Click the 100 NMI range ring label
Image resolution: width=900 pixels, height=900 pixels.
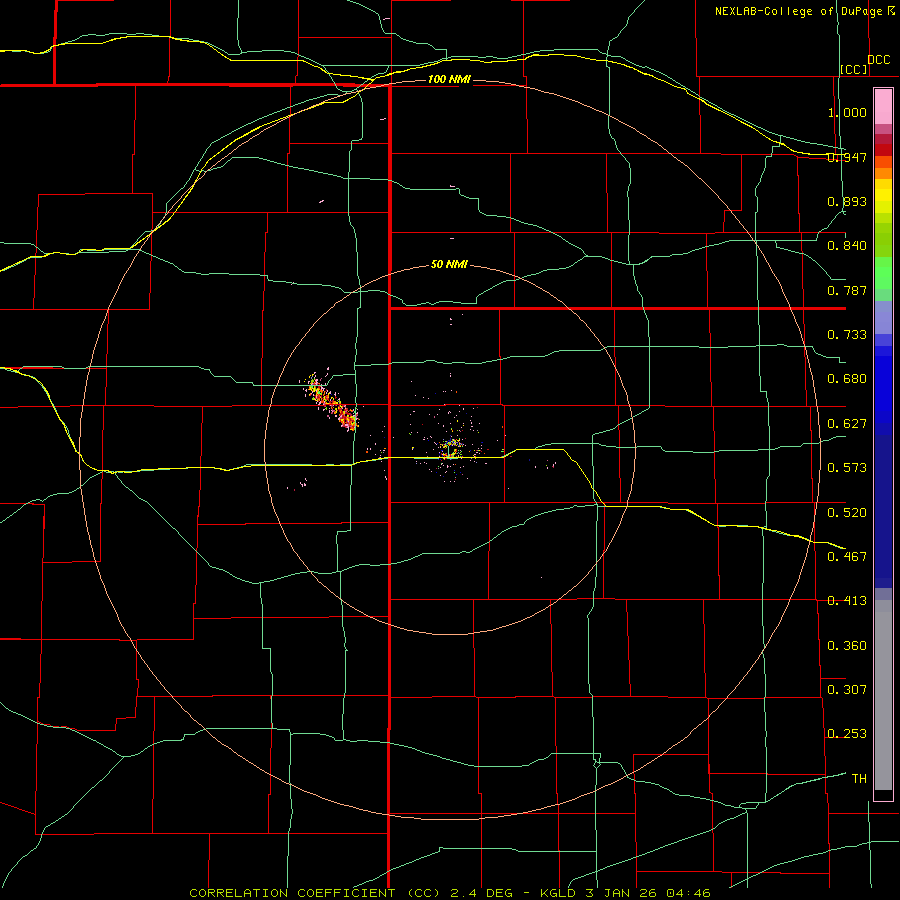449,79
